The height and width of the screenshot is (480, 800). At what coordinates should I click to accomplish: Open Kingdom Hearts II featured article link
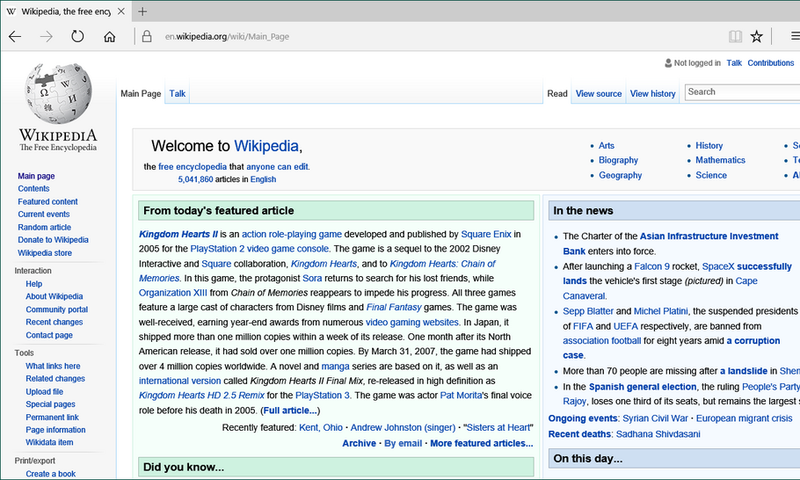[178, 234]
